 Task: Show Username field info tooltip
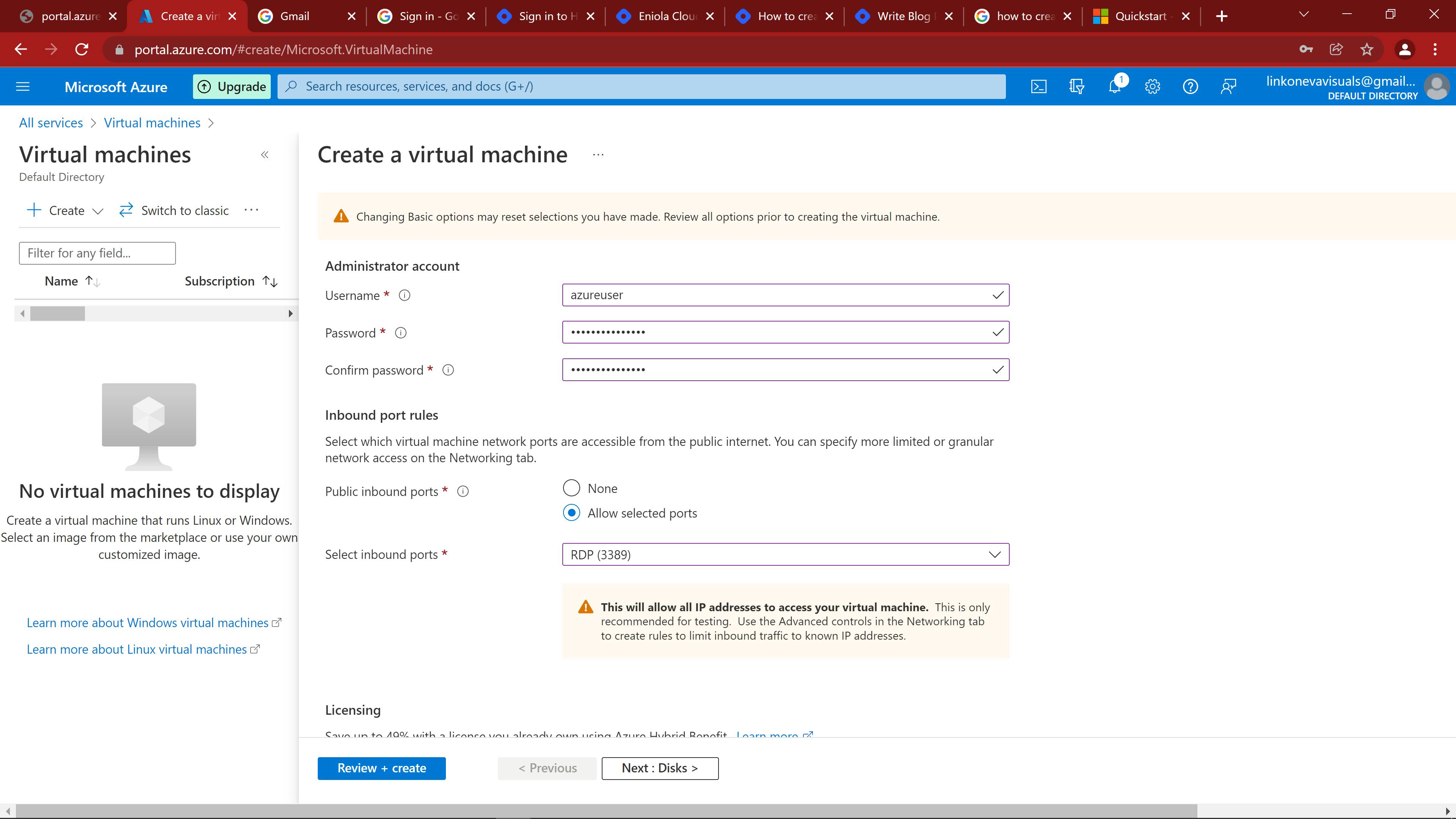click(x=405, y=295)
